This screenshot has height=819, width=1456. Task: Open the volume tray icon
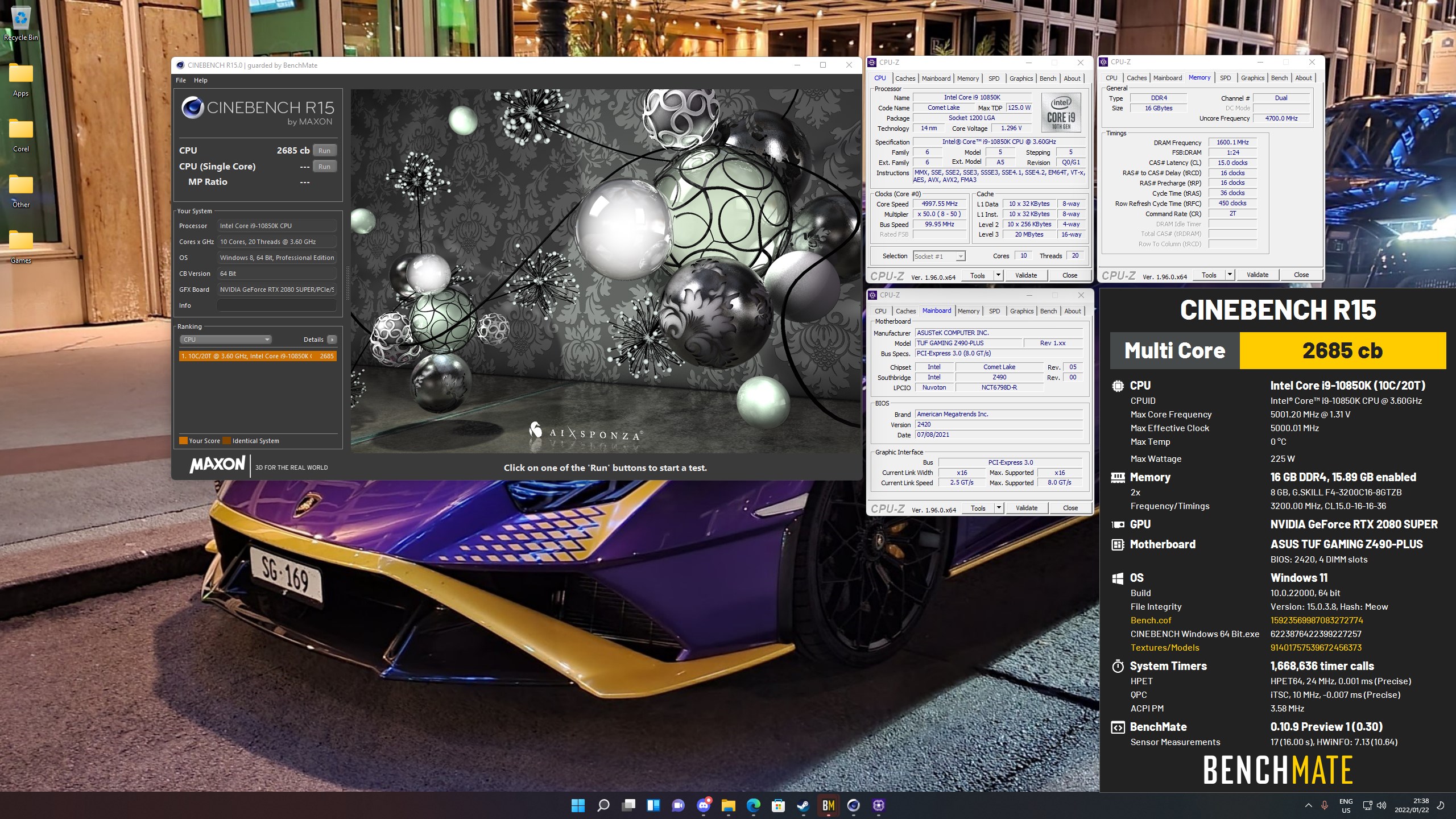tap(1382, 805)
